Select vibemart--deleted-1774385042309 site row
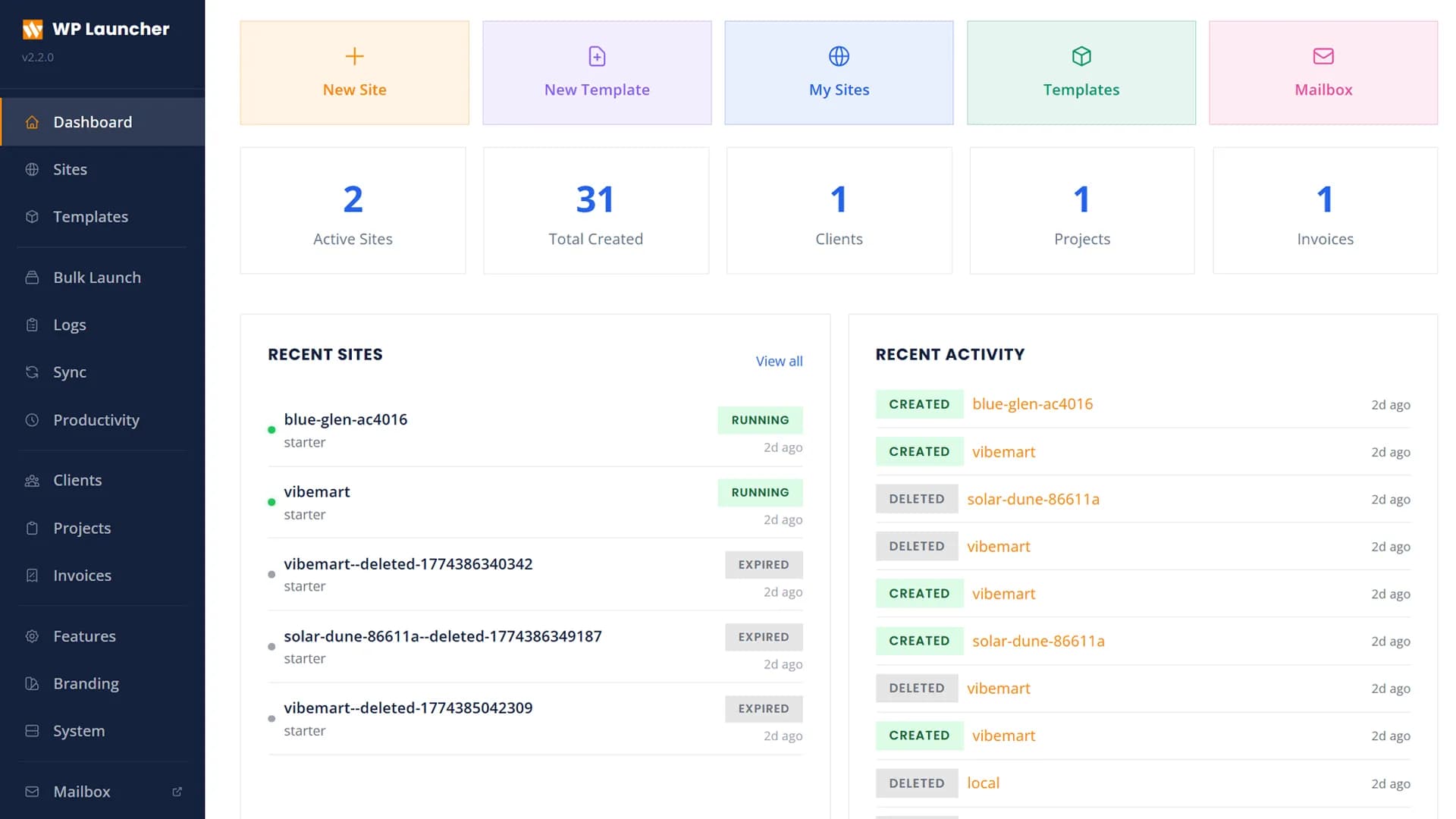This screenshot has height=819, width=1456. tap(535, 719)
